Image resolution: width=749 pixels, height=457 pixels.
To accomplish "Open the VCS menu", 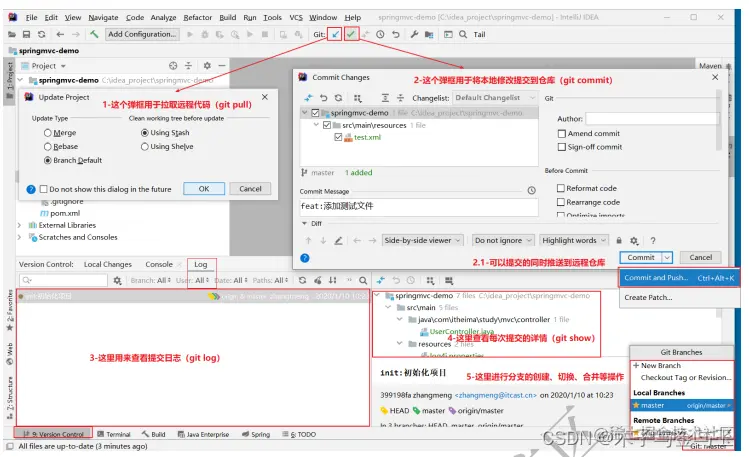I will (296, 17).
